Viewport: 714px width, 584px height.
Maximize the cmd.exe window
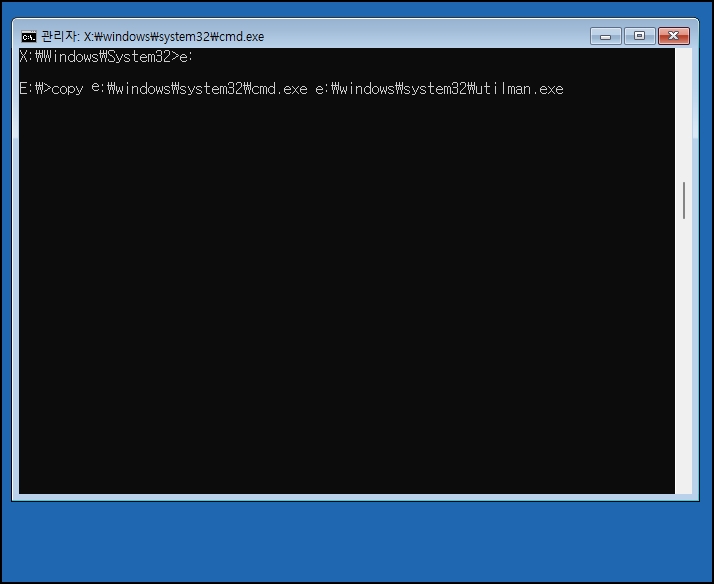[x=639, y=36]
